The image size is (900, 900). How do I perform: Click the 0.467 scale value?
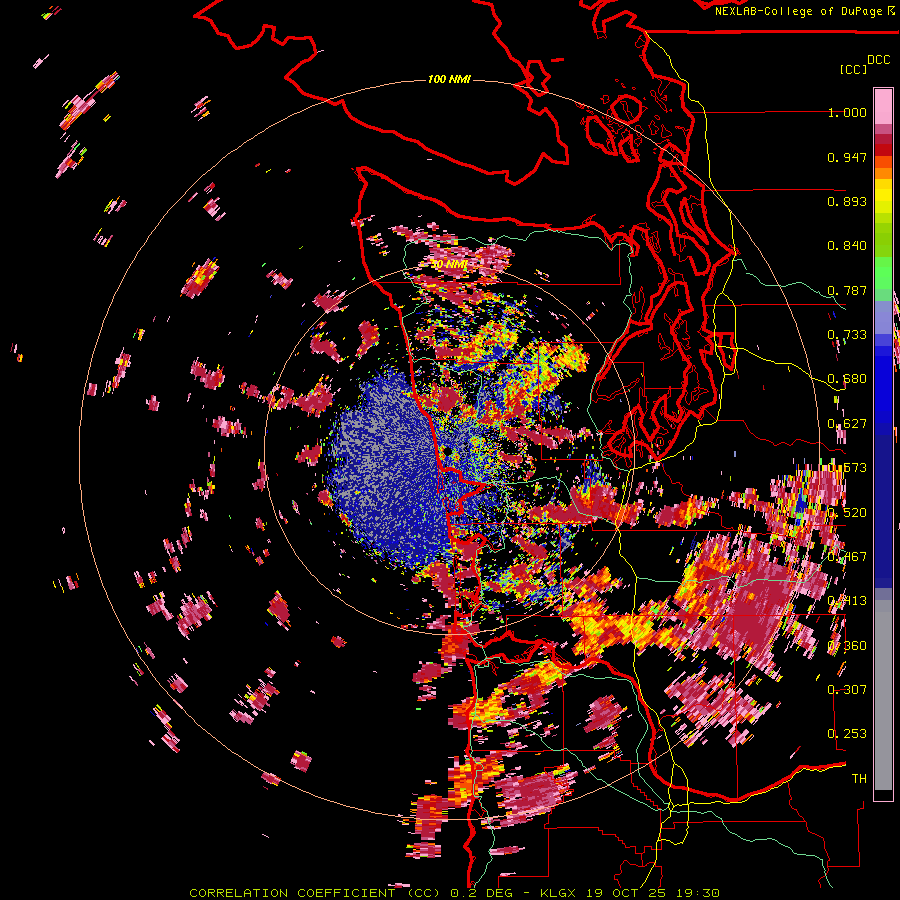[847, 557]
